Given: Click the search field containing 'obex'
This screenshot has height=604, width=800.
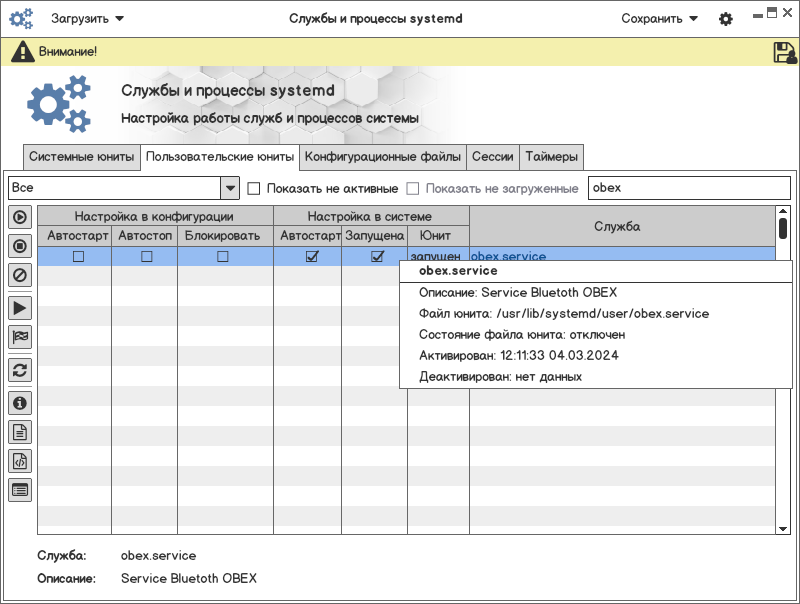Looking at the screenshot, I should click(x=689, y=188).
